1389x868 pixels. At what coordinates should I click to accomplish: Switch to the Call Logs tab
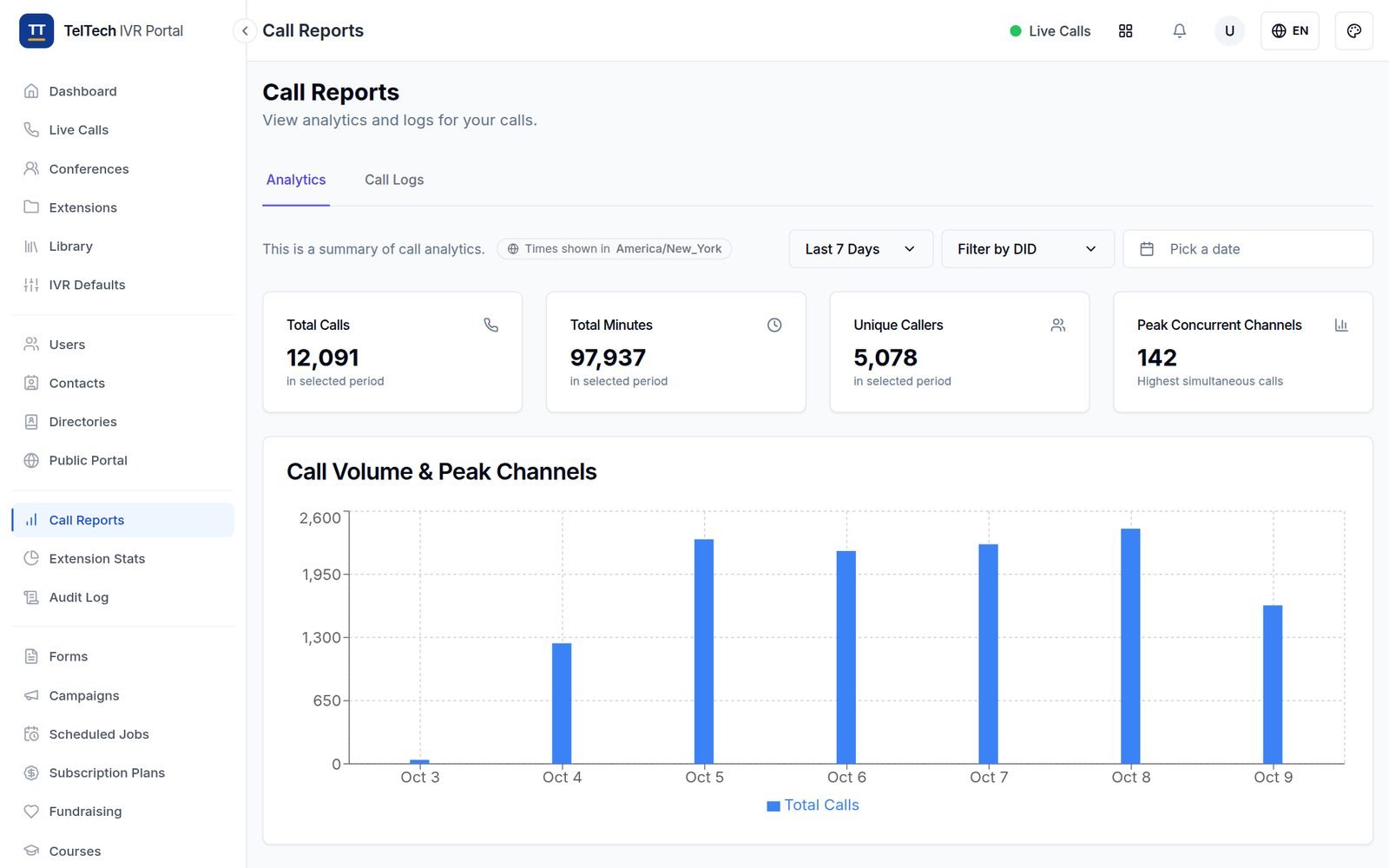pyautogui.click(x=394, y=180)
